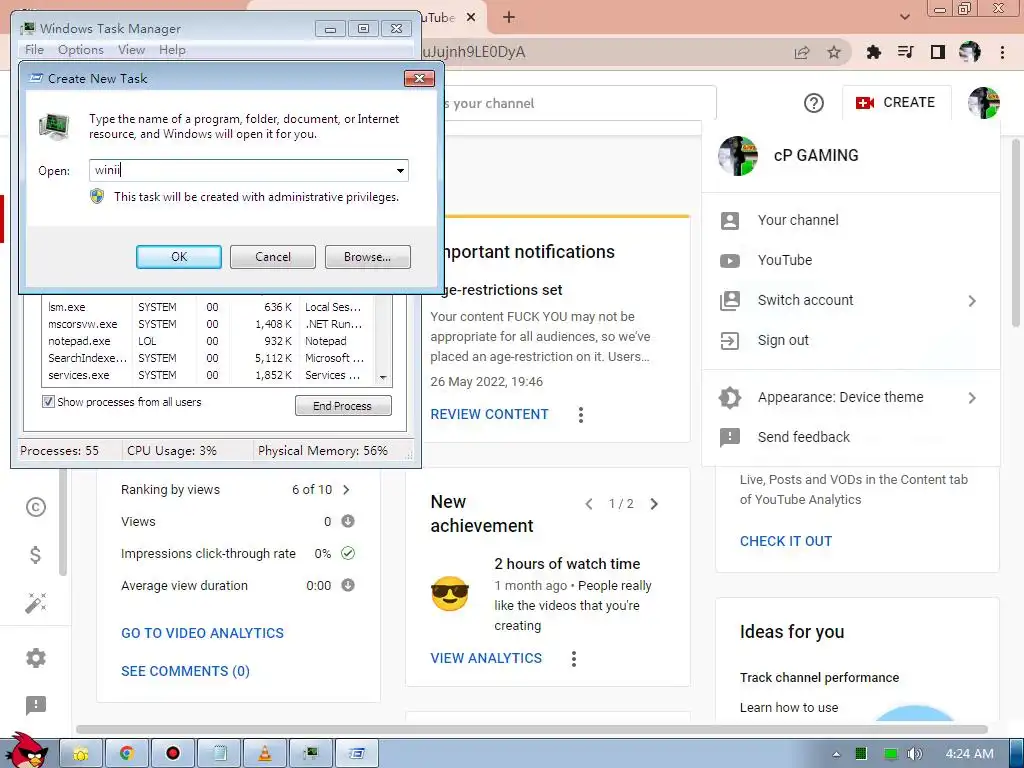Click the Switch account icon
This screenshot has height=768, width=1024.
coord(729,300)
